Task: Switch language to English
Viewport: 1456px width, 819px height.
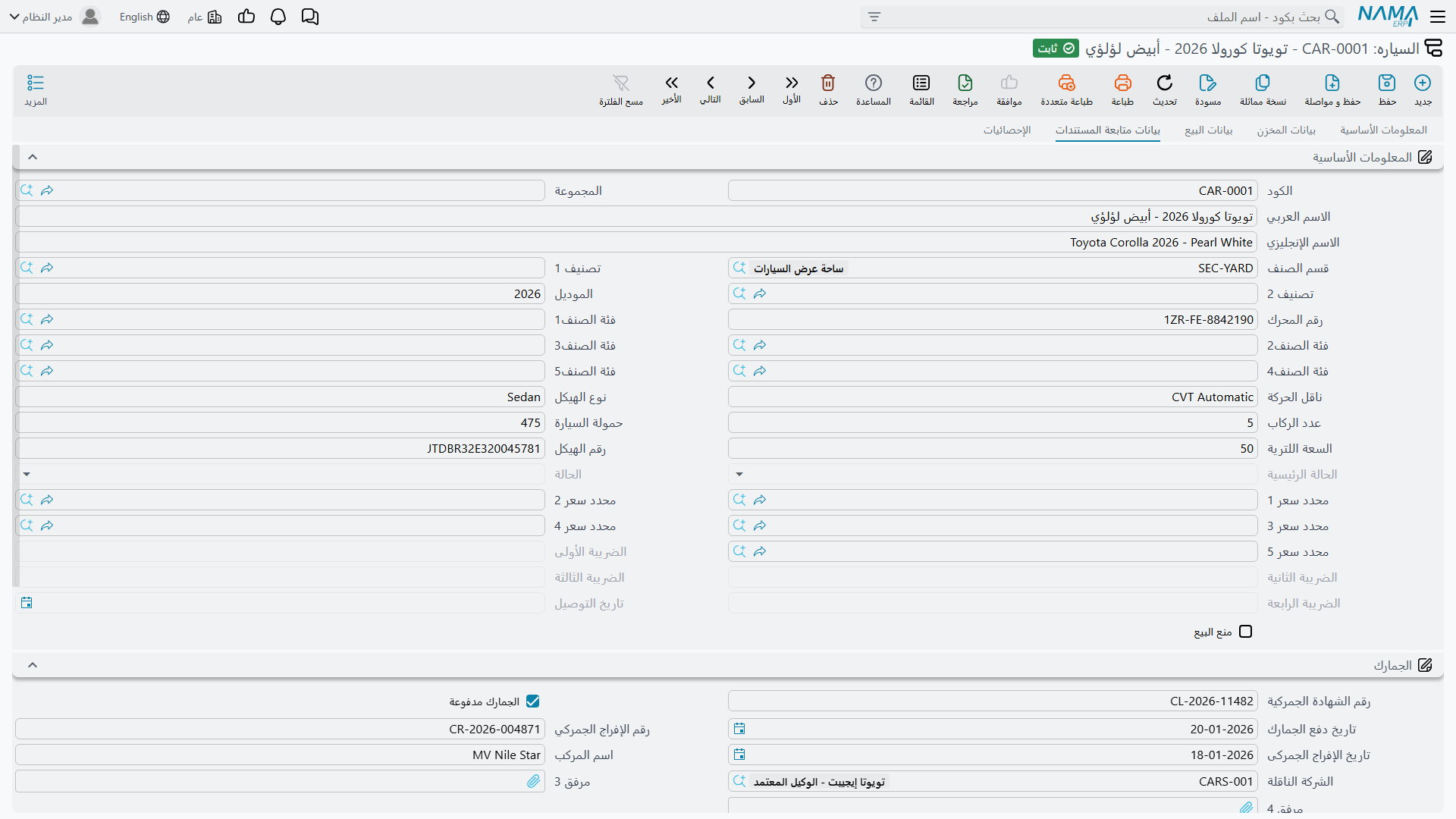Action: (x=144, y=17)
